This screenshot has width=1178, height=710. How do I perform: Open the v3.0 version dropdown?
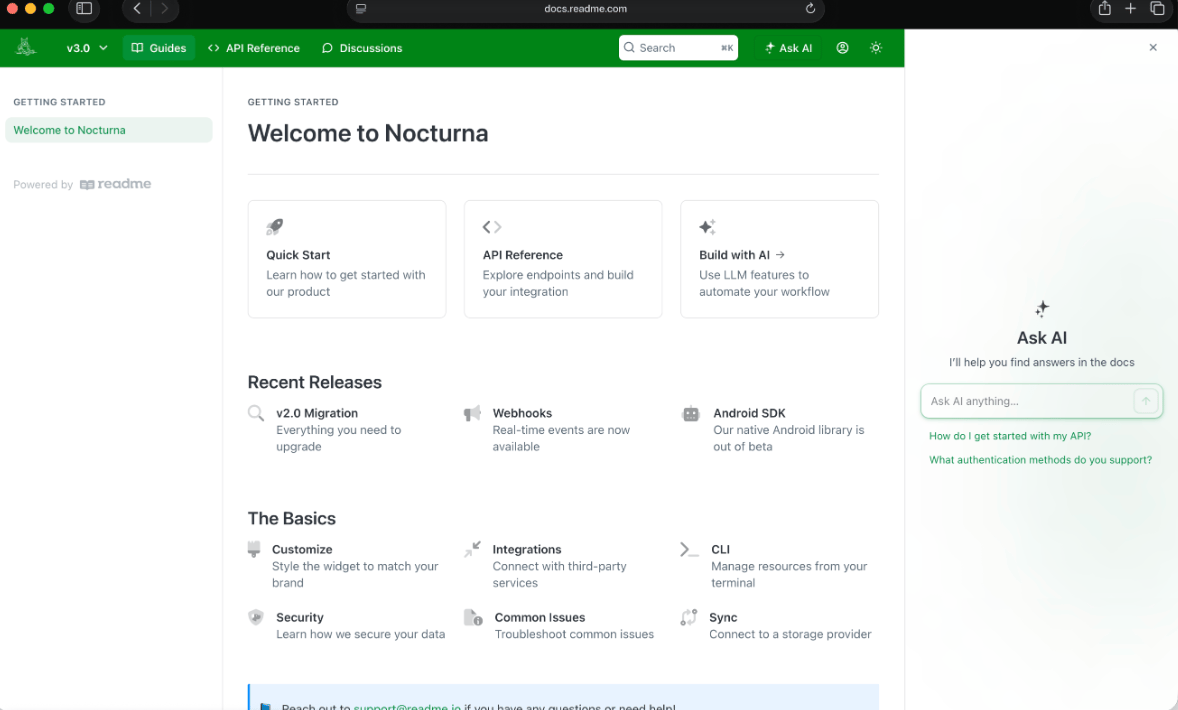(x=86, y=48)
